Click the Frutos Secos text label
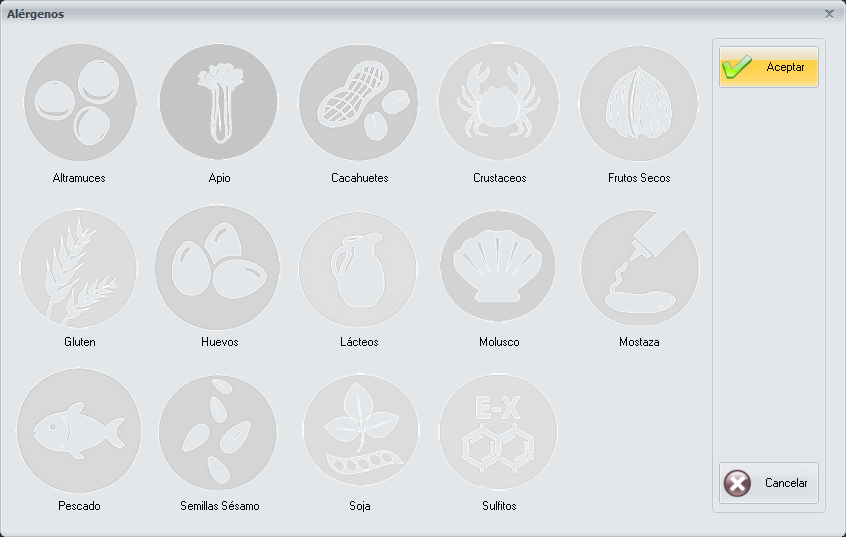 click(639, 178)
